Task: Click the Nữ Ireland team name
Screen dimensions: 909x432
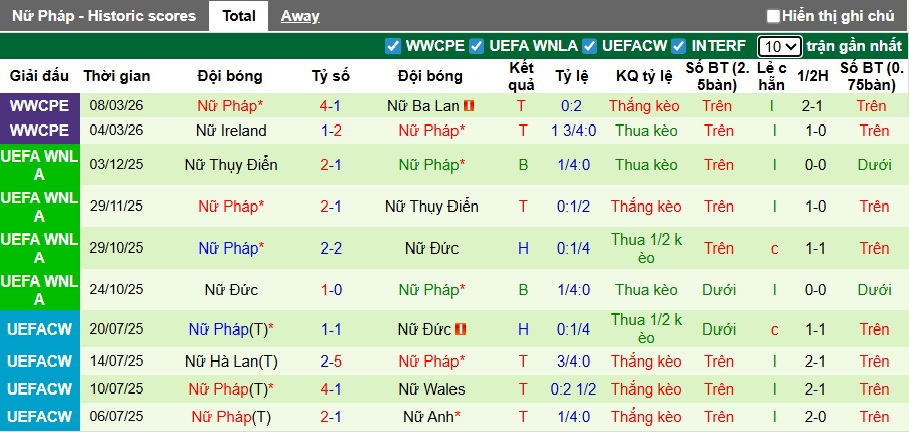Action: point(231,130)
